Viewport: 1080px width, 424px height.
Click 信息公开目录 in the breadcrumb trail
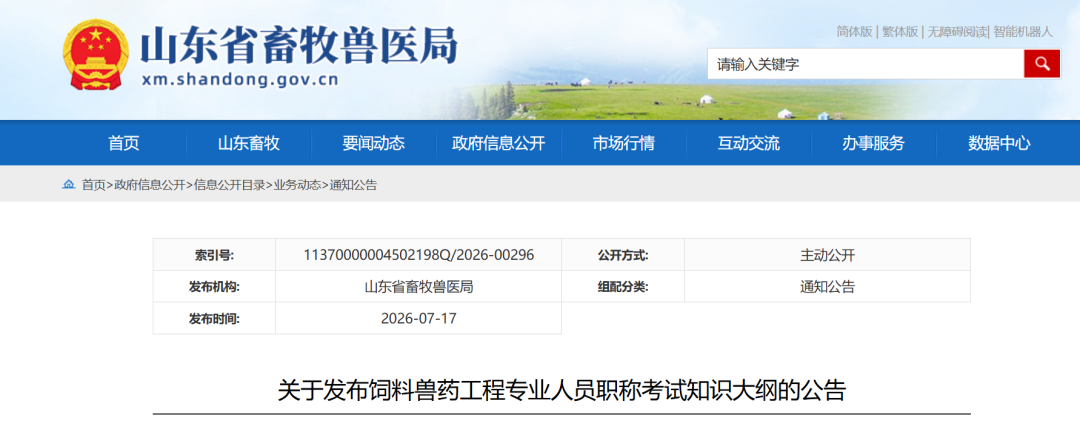coord(229,184)
